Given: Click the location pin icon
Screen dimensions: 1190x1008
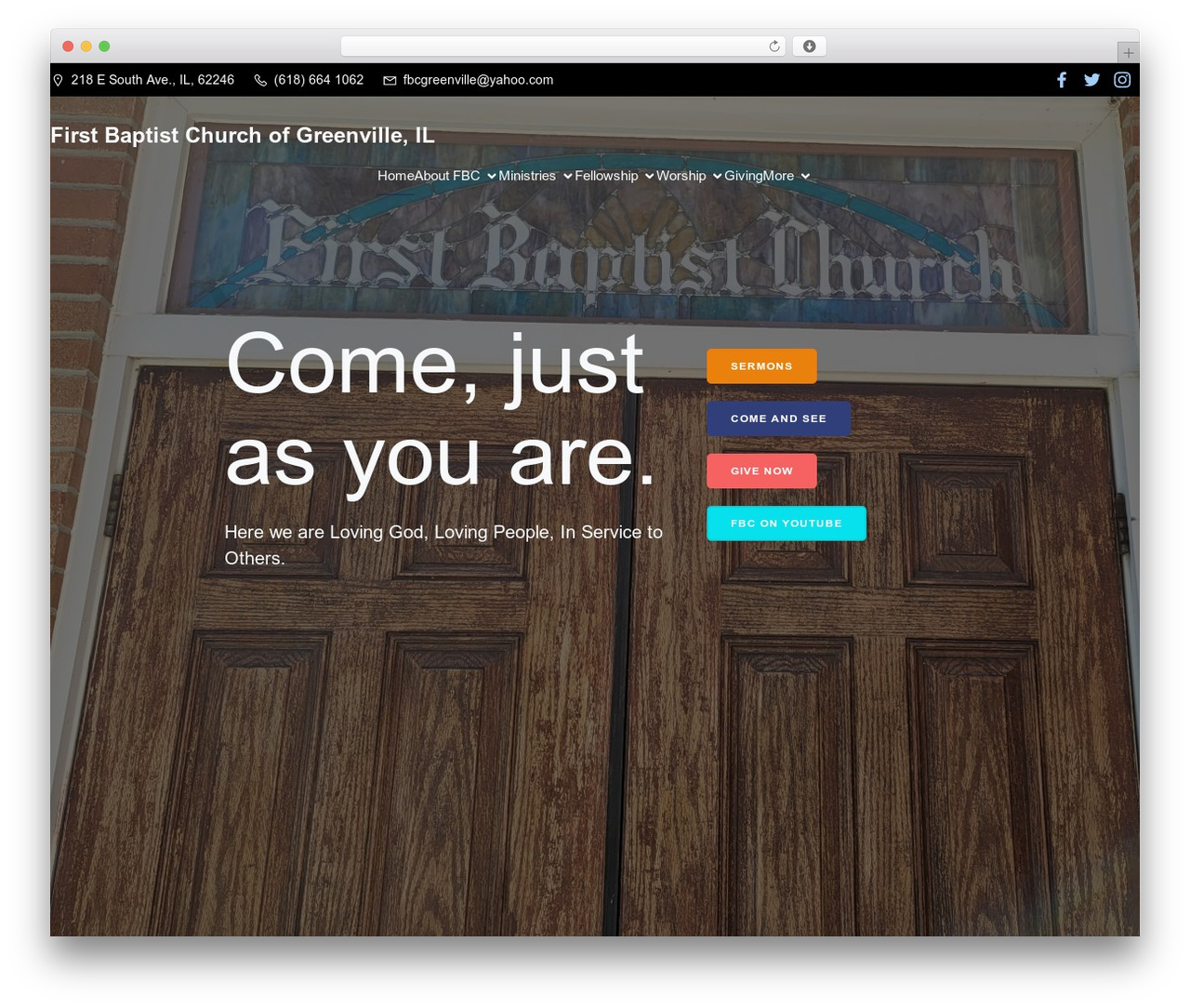Looking at the screenshot, I should pos(58,80).
